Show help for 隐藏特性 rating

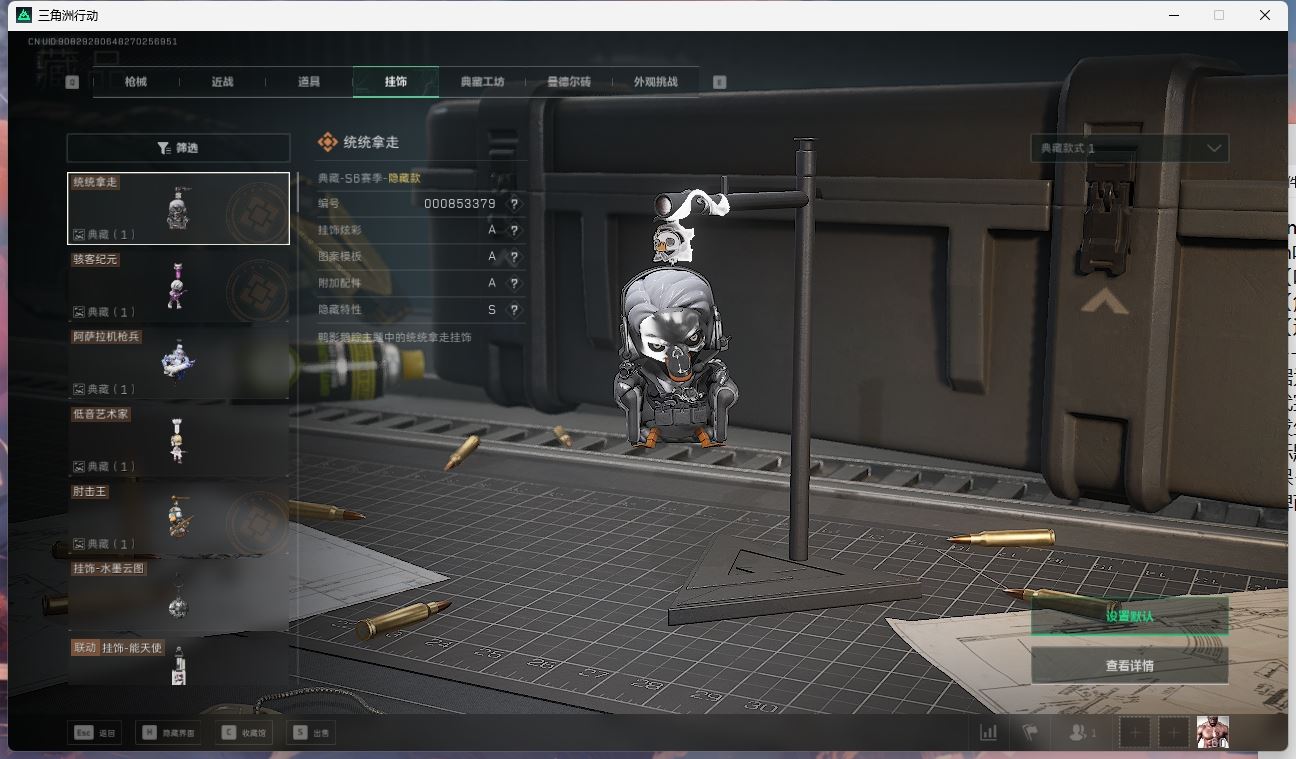click(x=514, y=311)
